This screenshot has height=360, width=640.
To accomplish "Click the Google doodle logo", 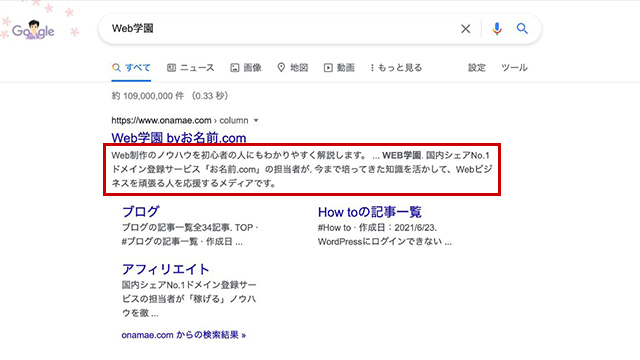I will point(33,30).
